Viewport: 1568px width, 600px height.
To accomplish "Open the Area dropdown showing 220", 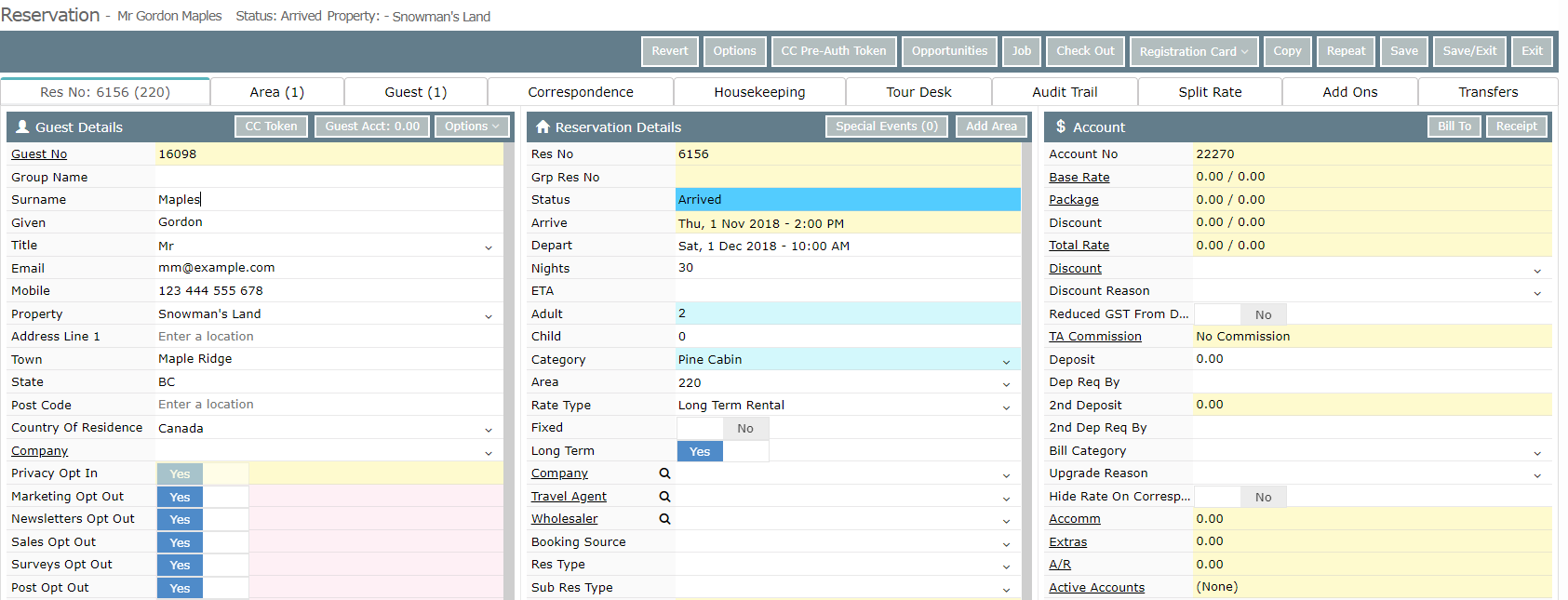I will coord(1006,383).
